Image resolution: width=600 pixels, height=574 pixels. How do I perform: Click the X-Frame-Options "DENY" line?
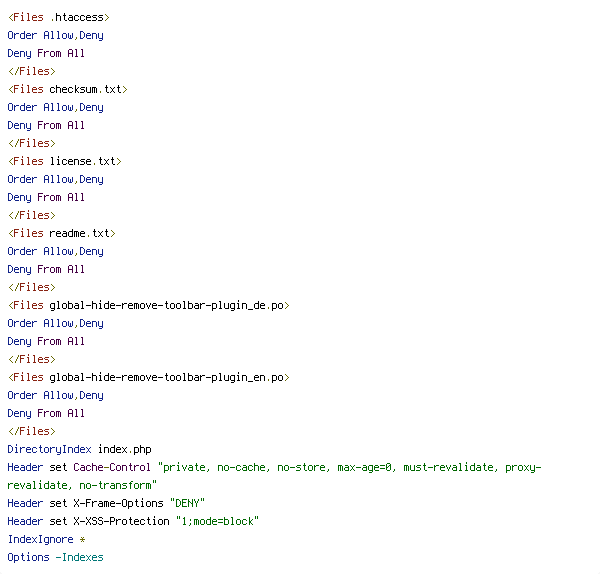click(x=106, y=504)
